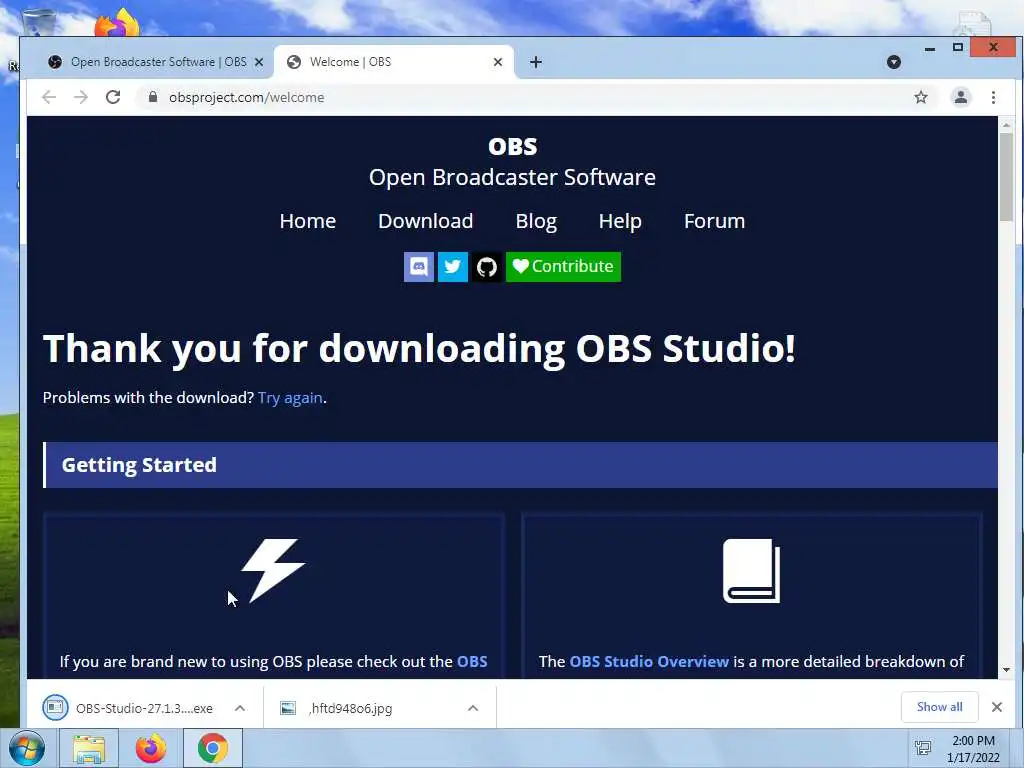Close the Welcome | OBS tab
This screenshot has width=1024, height=768.
[498, 62]
